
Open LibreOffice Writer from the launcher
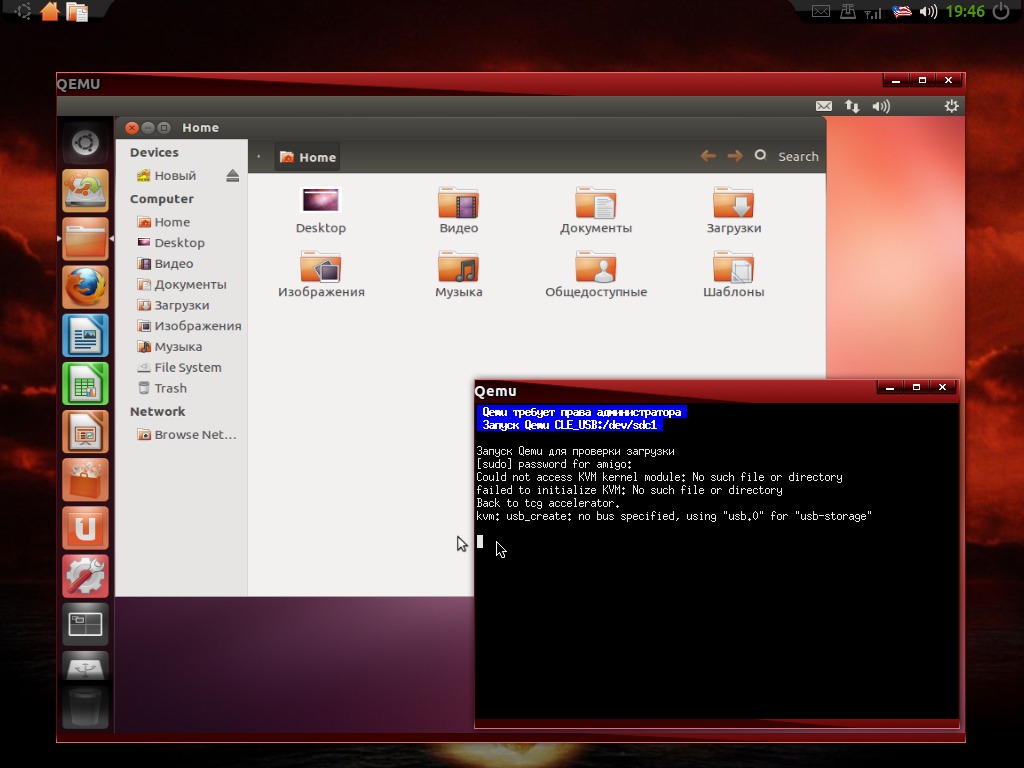[85, 336]
